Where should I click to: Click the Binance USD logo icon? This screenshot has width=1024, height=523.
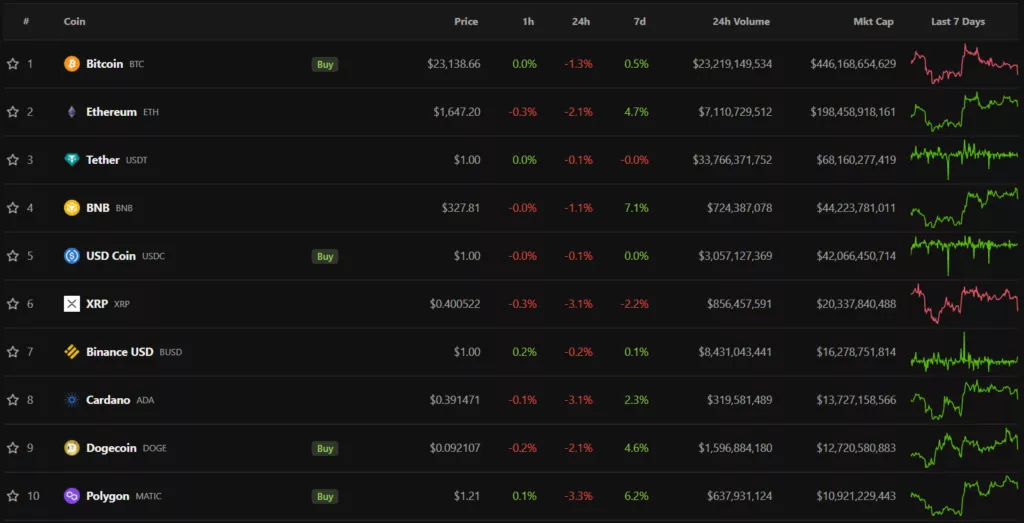[72, 352]
